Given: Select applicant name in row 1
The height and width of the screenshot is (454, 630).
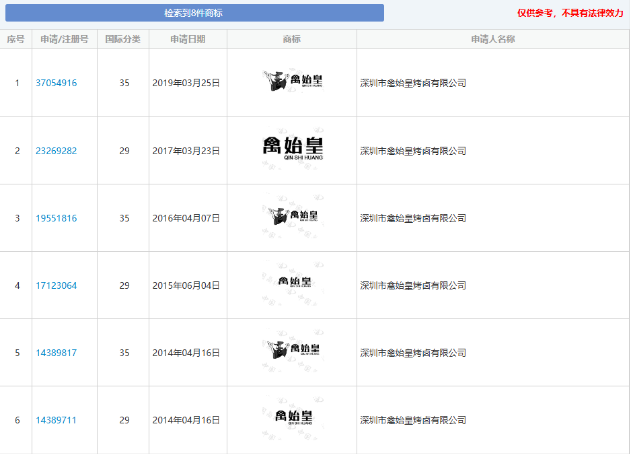Looking at the screenshot, I should point(413,83).
